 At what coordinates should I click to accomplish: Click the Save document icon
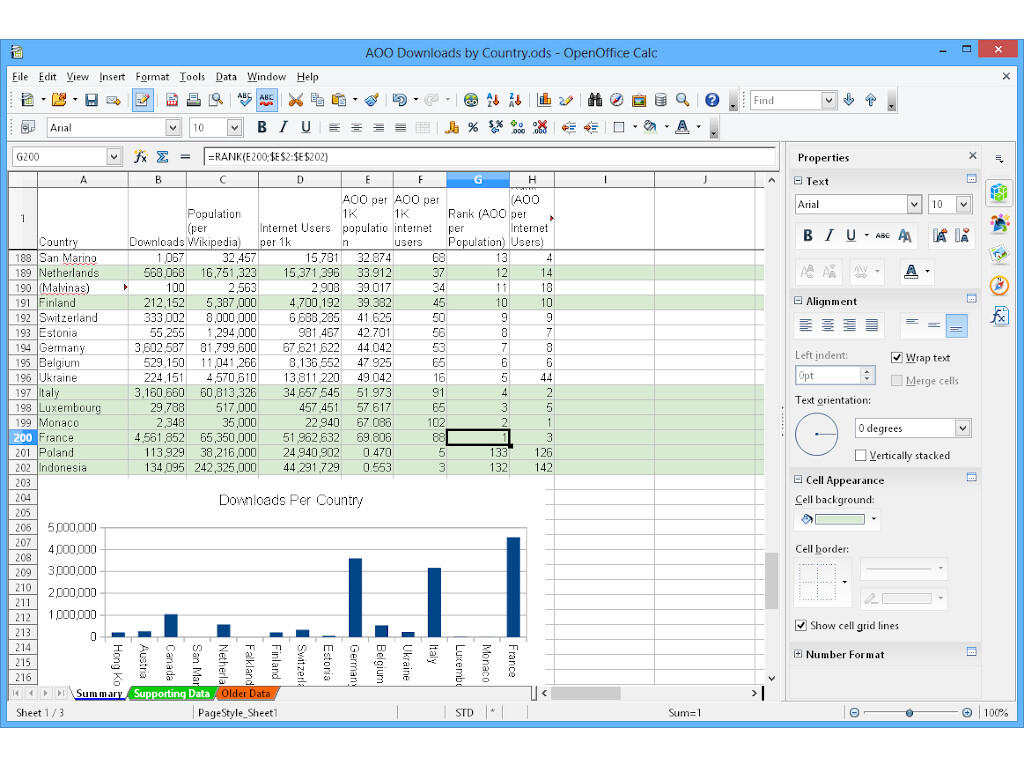[x=91, y=100]
